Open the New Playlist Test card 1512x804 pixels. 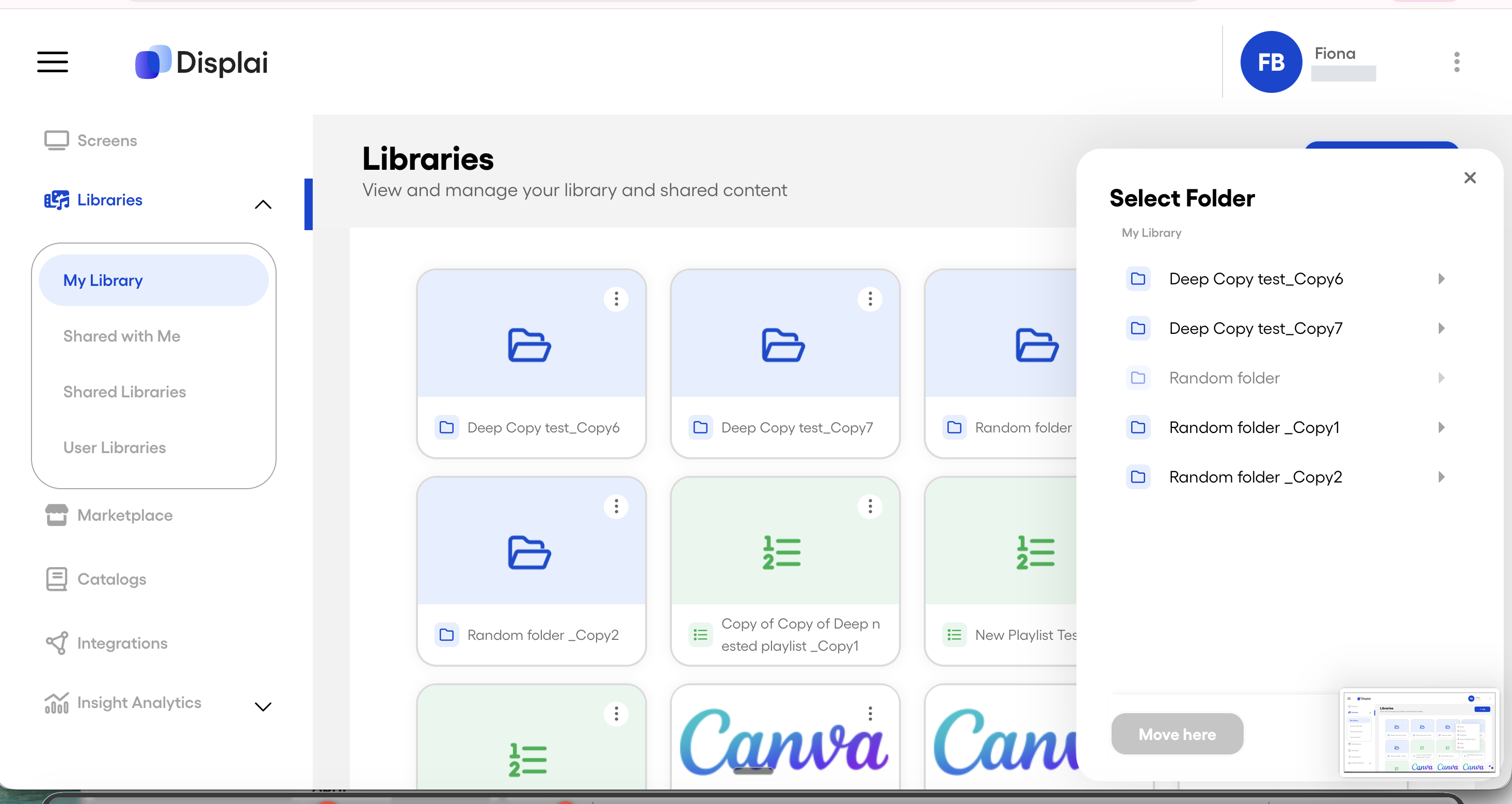pos(1001,570)
